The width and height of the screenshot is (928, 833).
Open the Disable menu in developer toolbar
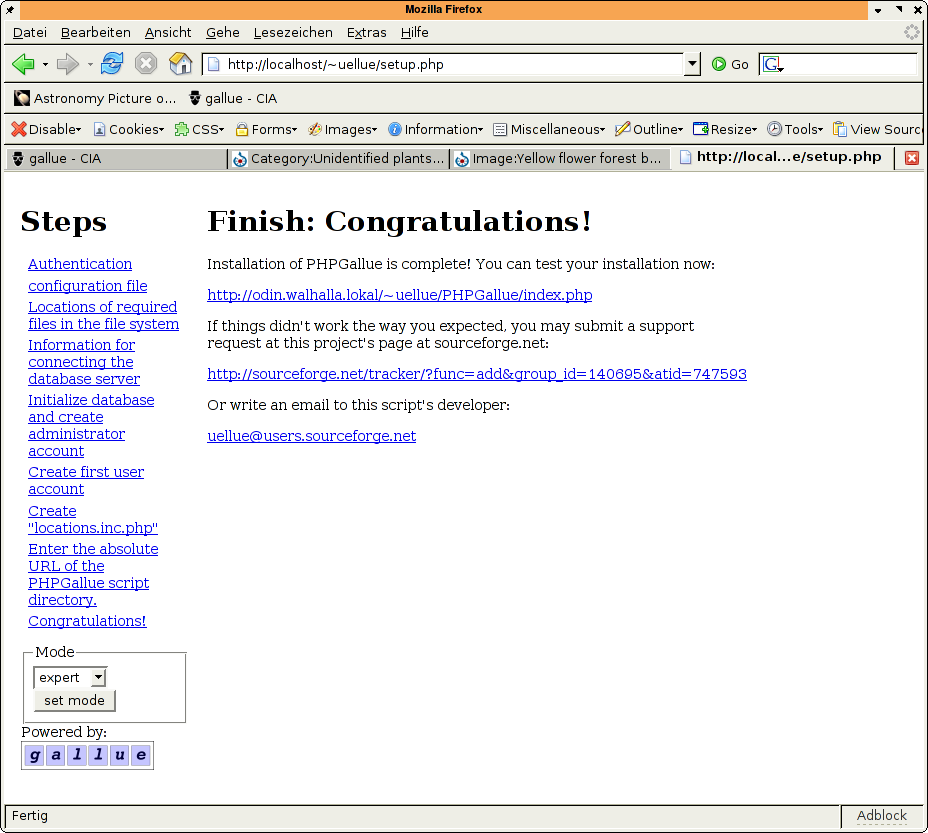47,129
